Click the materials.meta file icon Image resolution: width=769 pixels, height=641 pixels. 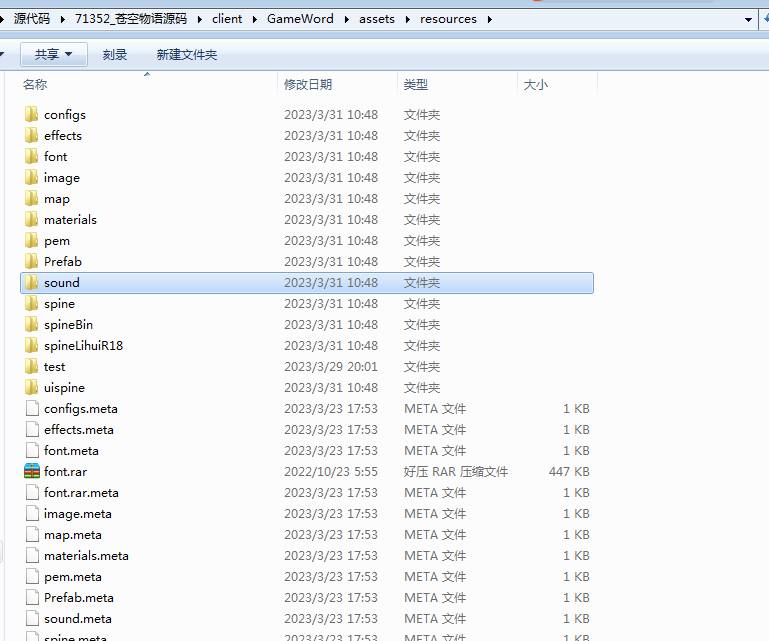(x=32, y=555)
